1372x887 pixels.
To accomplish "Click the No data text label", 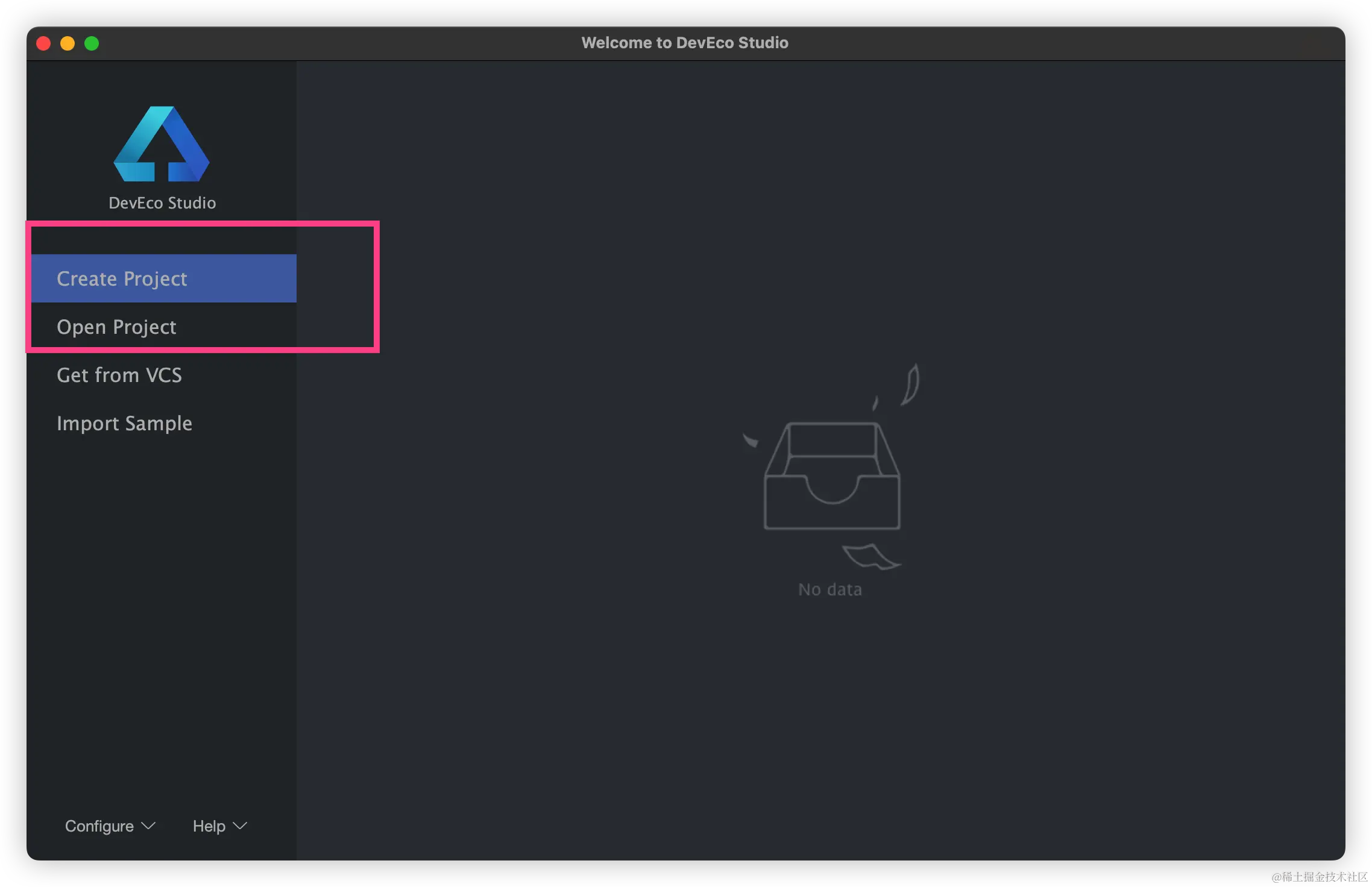I will pyautogui.click(x=830, y=589).
